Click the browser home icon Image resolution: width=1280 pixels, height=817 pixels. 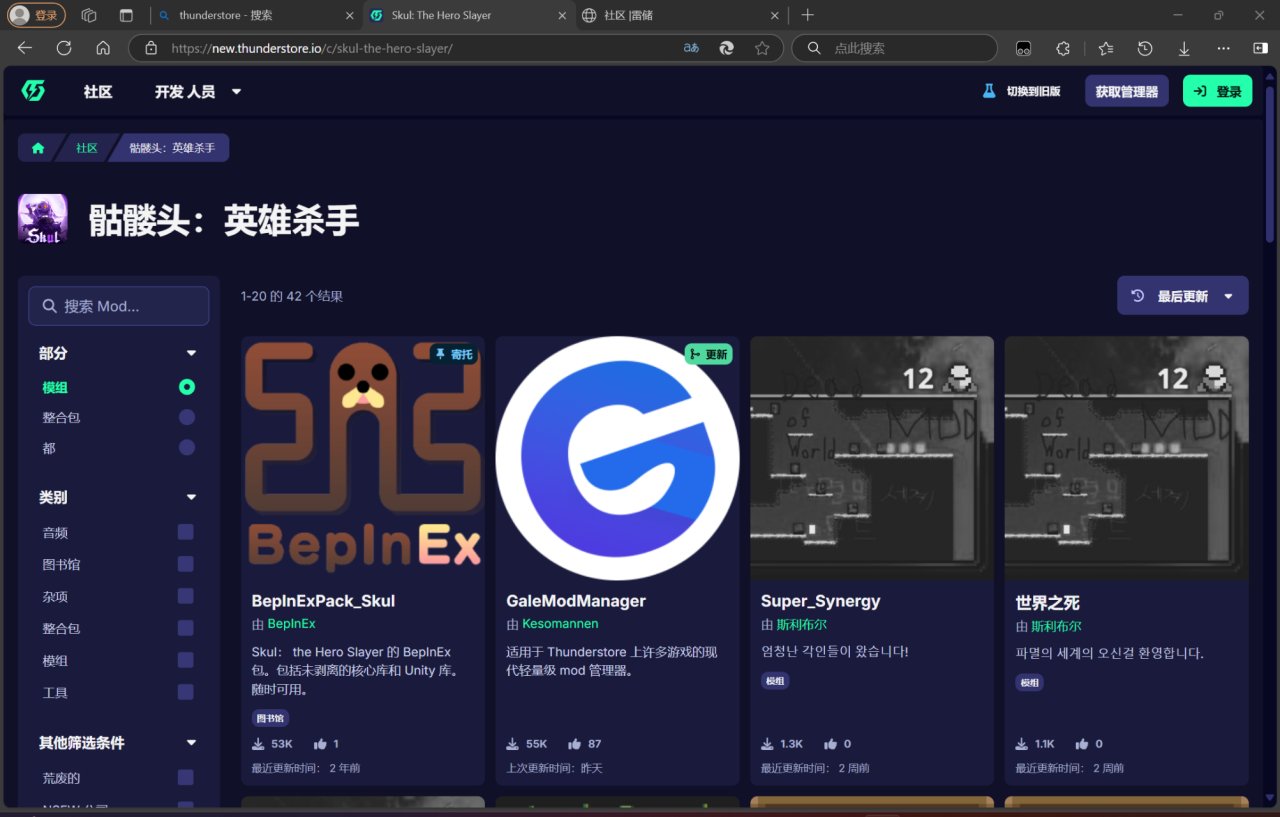(x=103, y=48)
